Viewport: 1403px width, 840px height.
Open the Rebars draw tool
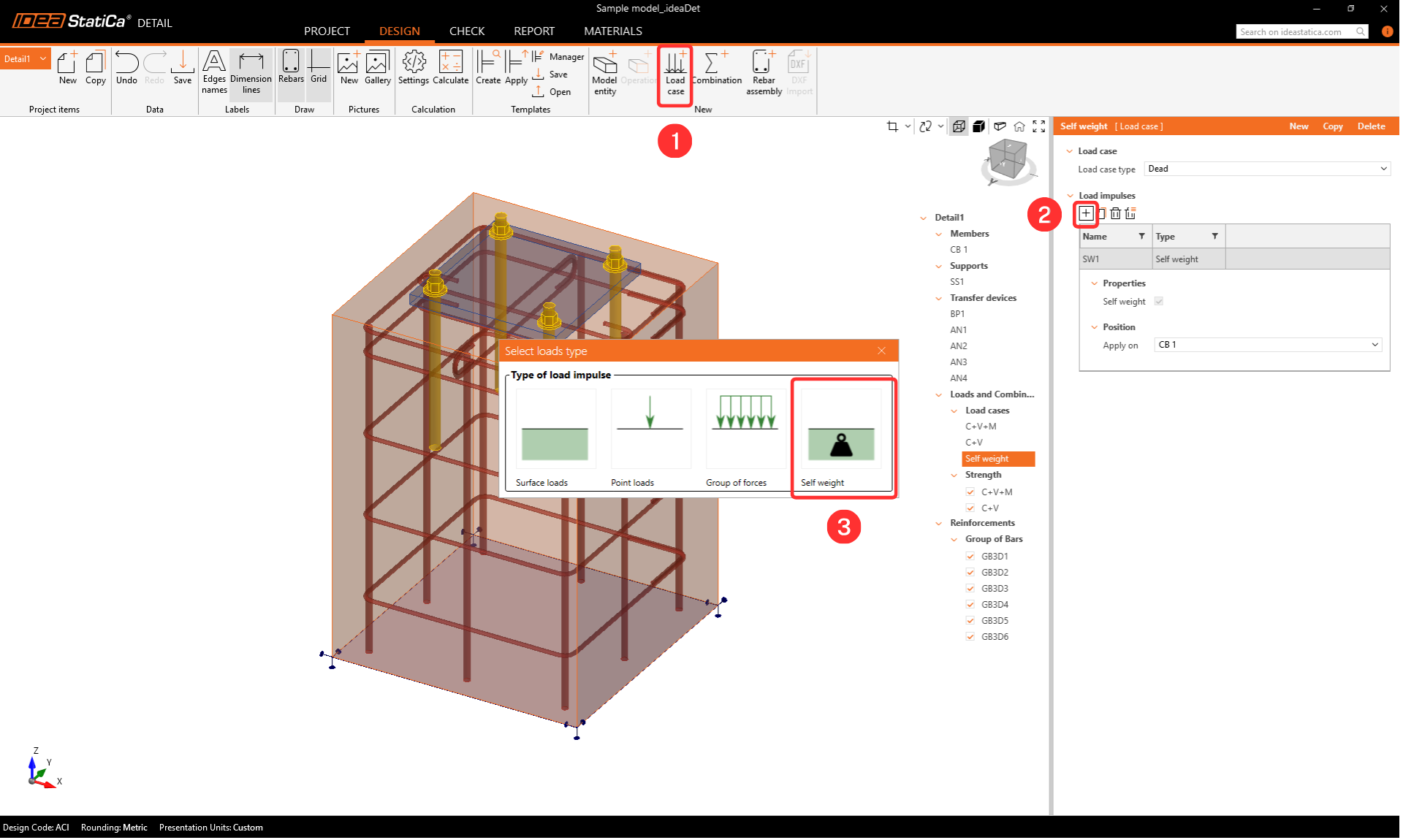[291, 68]
